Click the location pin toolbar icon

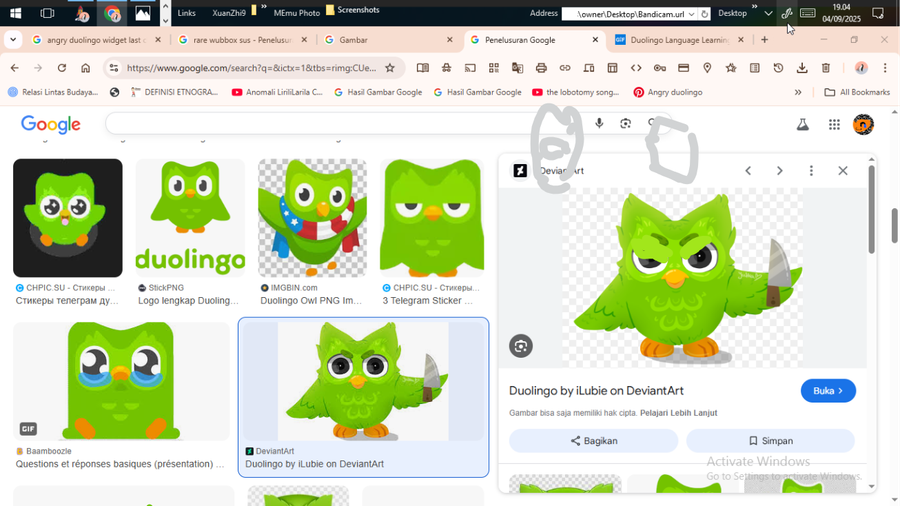click(707, 68)
